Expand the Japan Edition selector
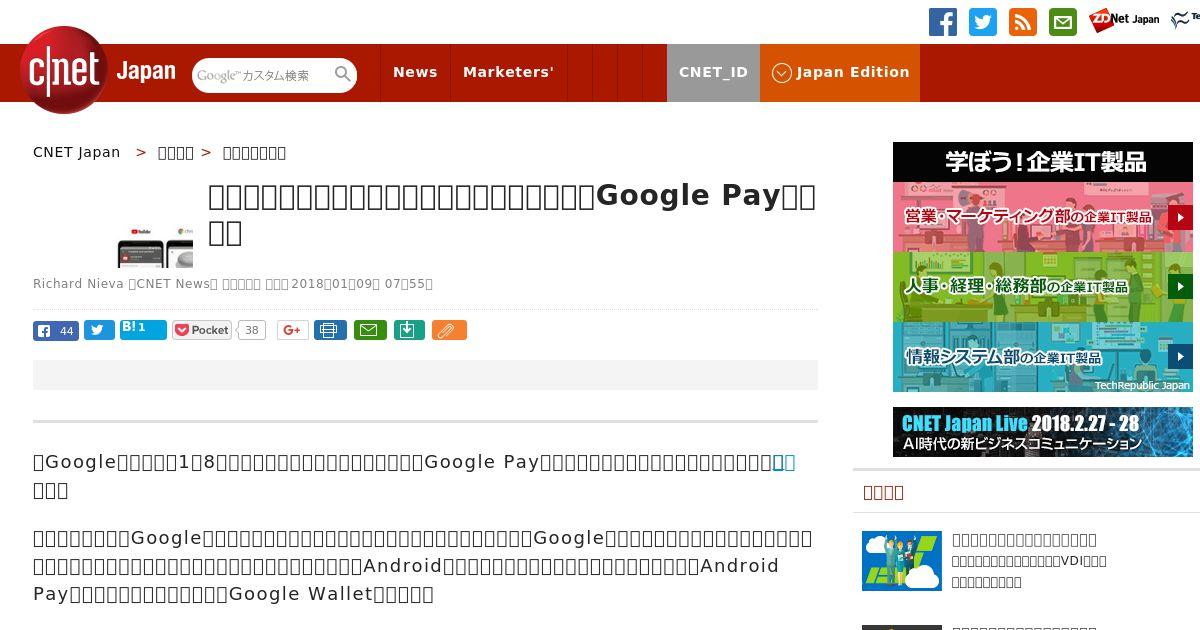 840,72
